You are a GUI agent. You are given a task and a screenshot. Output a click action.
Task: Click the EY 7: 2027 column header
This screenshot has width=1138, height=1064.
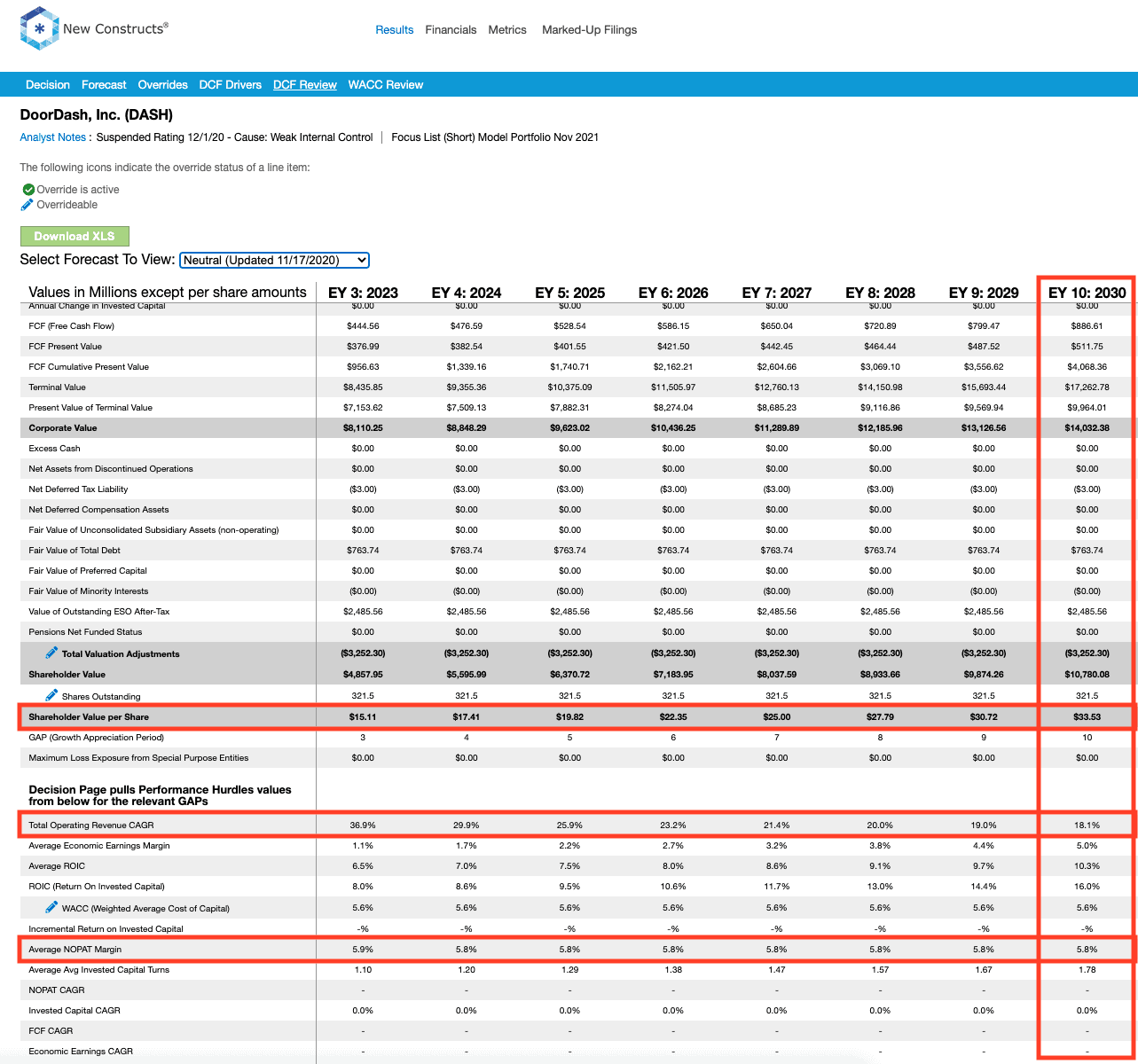click(x=777, y=293)
